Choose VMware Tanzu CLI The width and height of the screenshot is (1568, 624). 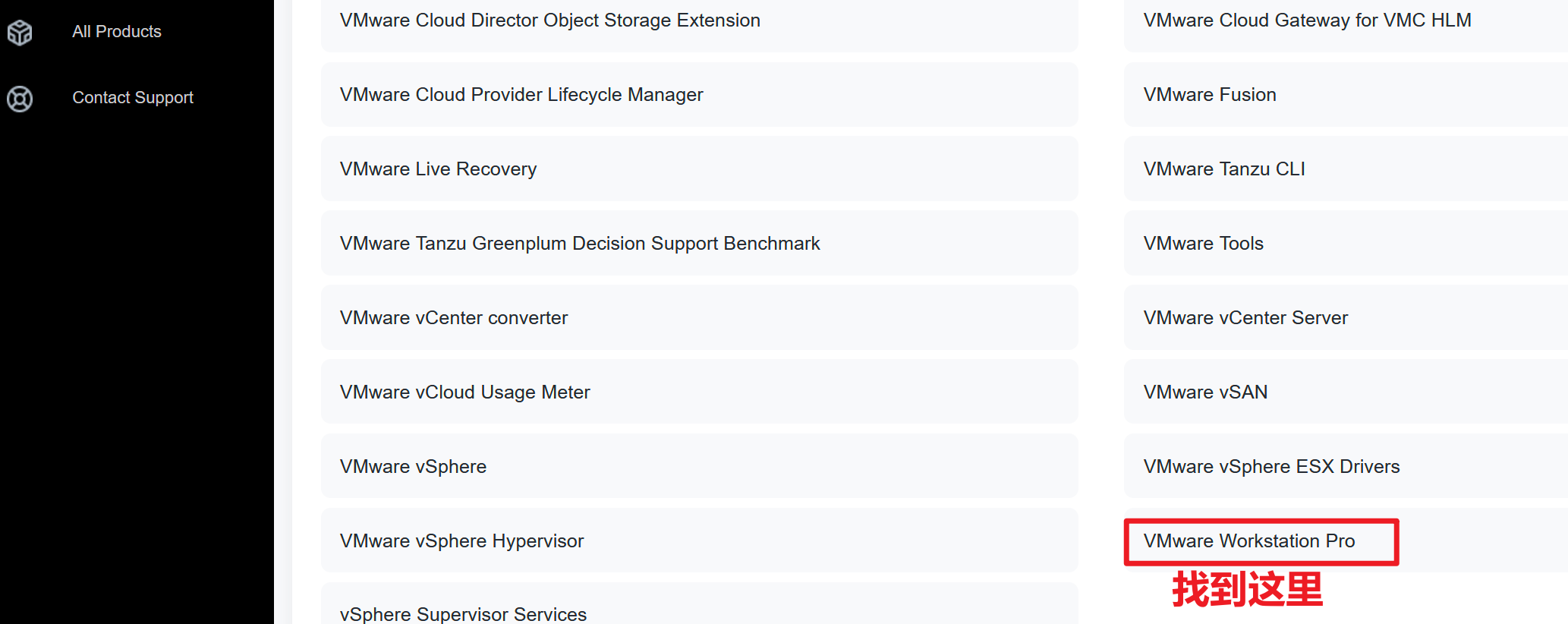[1224, 169]
